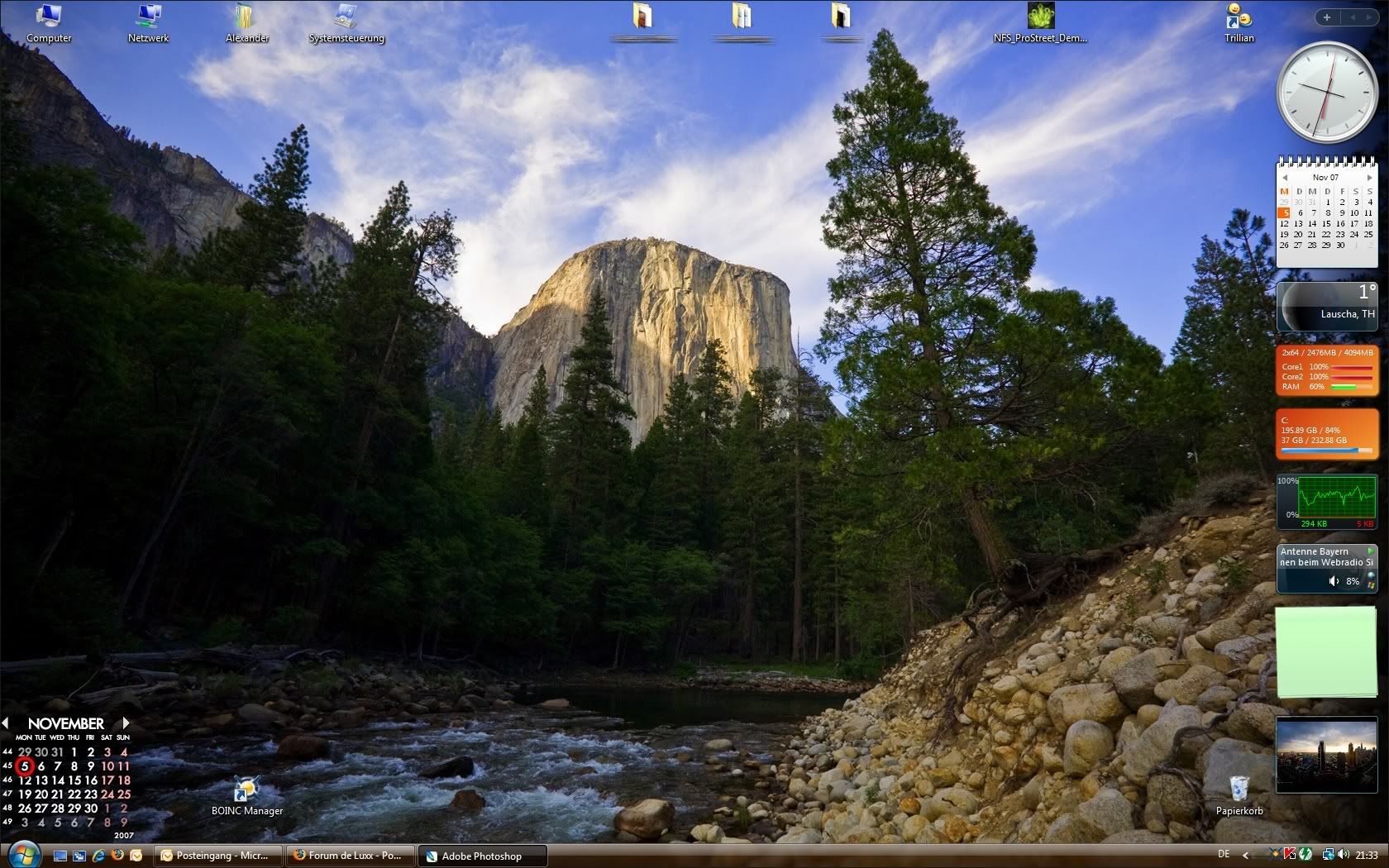
Task: Click the Kaspersky tray icon
Action: click(x=1289, y=855)
